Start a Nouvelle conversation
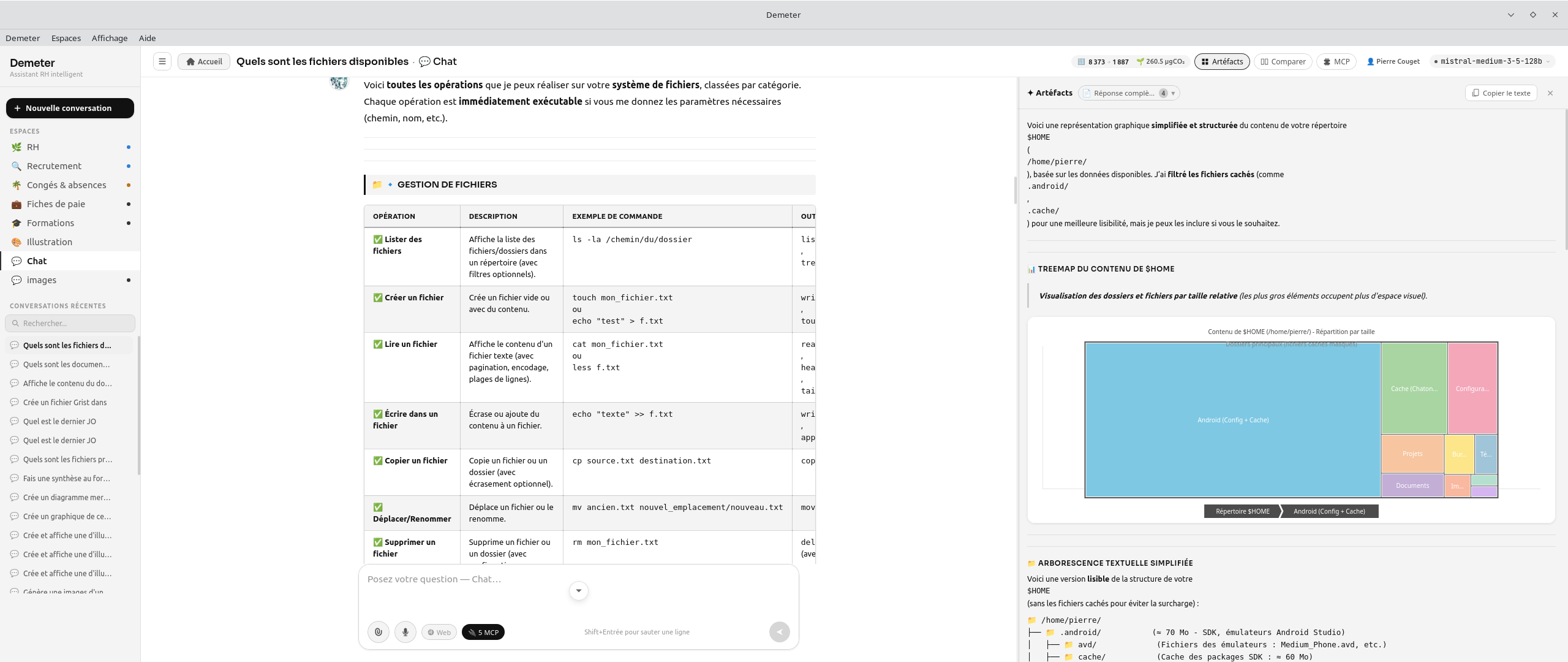Screen dimensions: 1568x662 click(x=70, y=108)
